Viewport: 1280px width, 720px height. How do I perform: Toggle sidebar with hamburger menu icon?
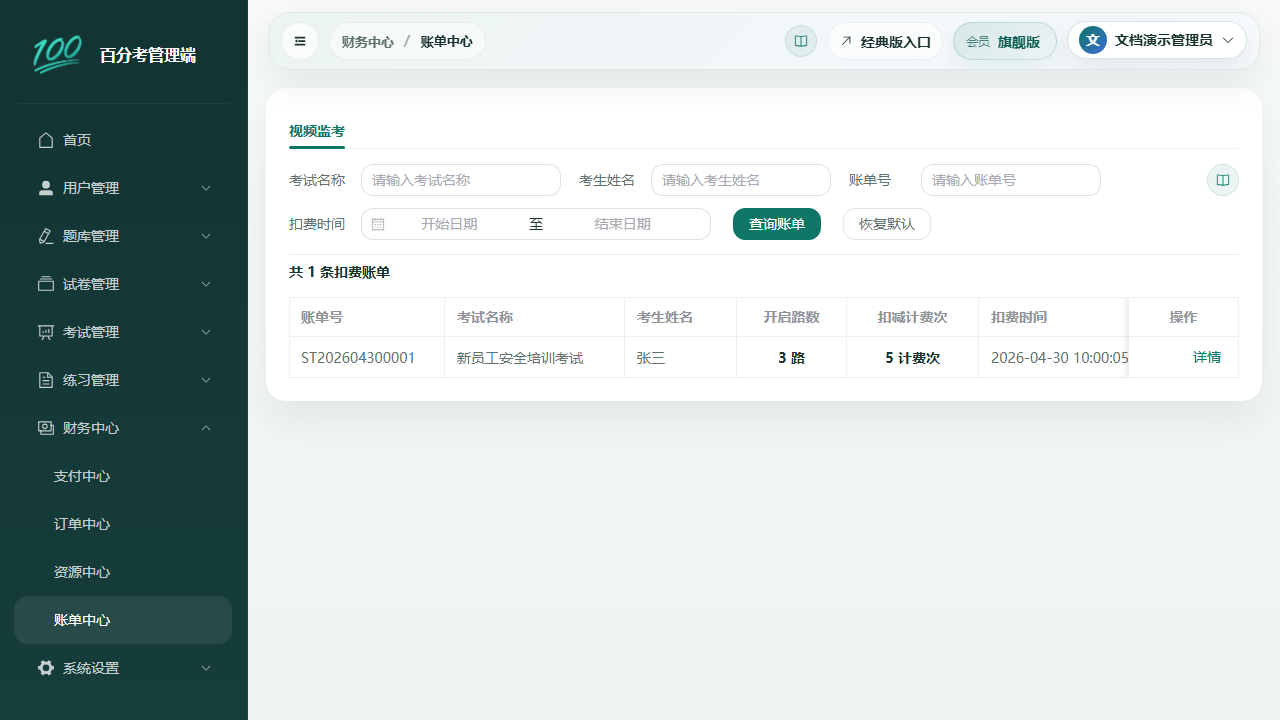300,41
